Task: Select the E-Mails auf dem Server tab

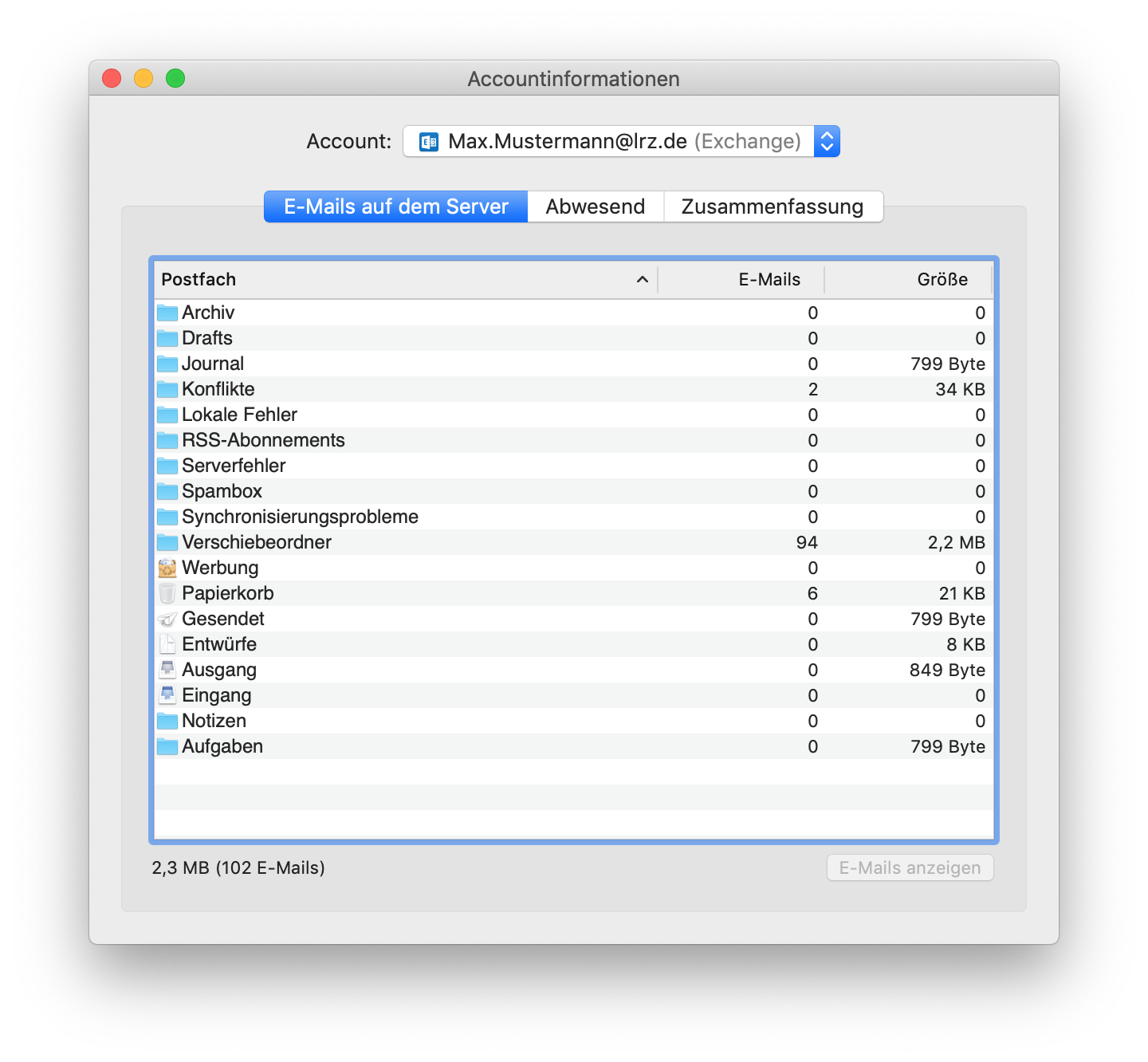Action: coord(396,206)
